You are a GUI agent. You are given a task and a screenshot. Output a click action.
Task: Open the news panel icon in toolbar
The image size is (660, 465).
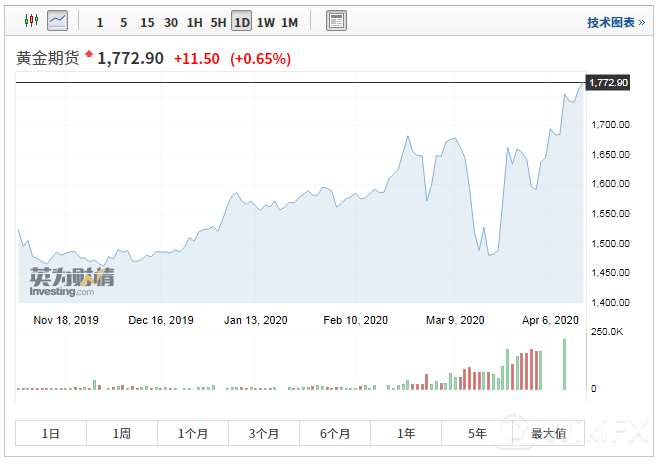tap(337, 21)
